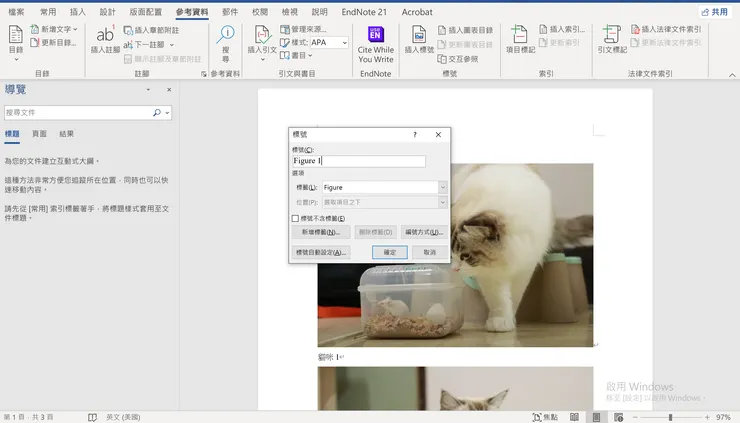Open the 註腳 group dialog launcher

(203, 74)
